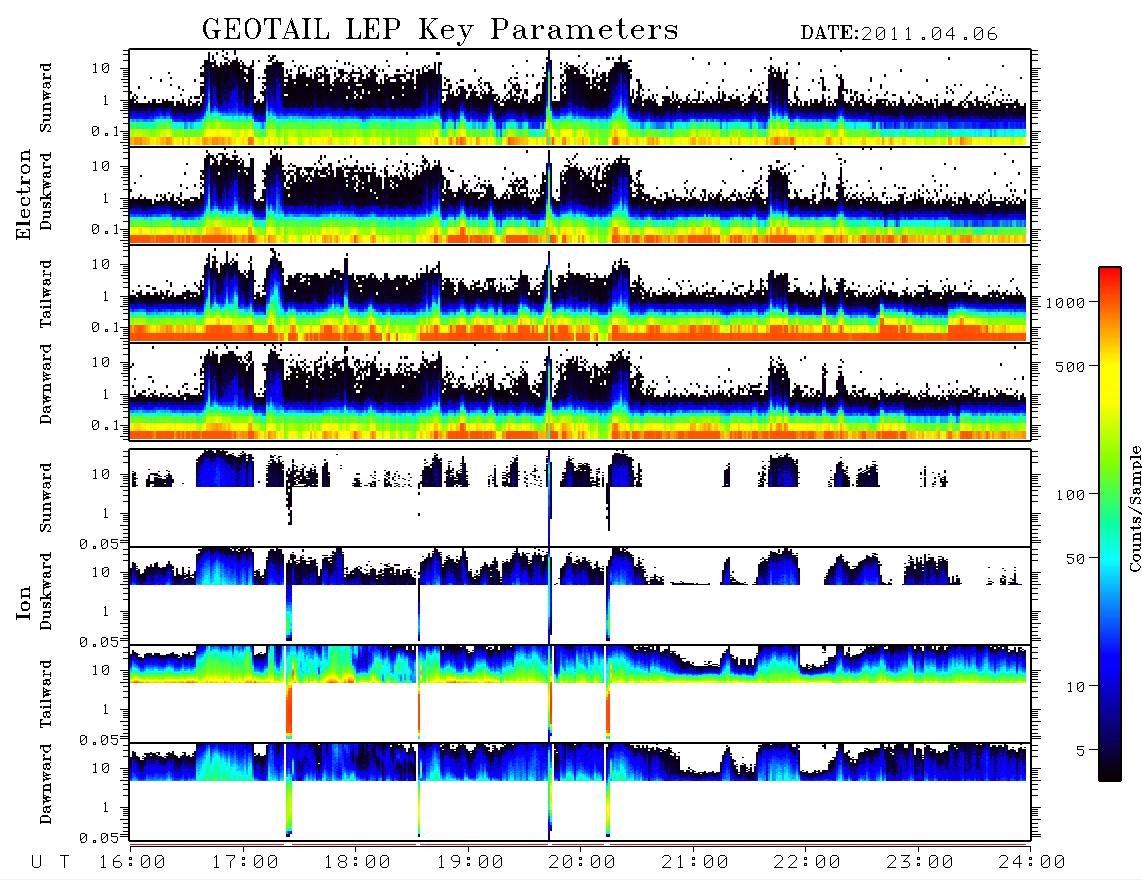
Task: Select the Ion Duskward panel label
Action: (46, 591)
